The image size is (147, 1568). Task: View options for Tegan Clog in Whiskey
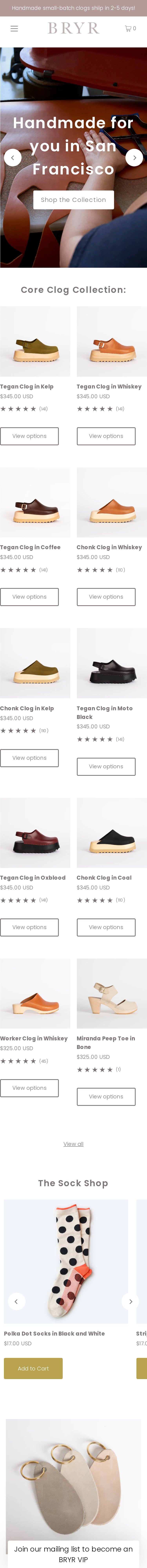106,436
